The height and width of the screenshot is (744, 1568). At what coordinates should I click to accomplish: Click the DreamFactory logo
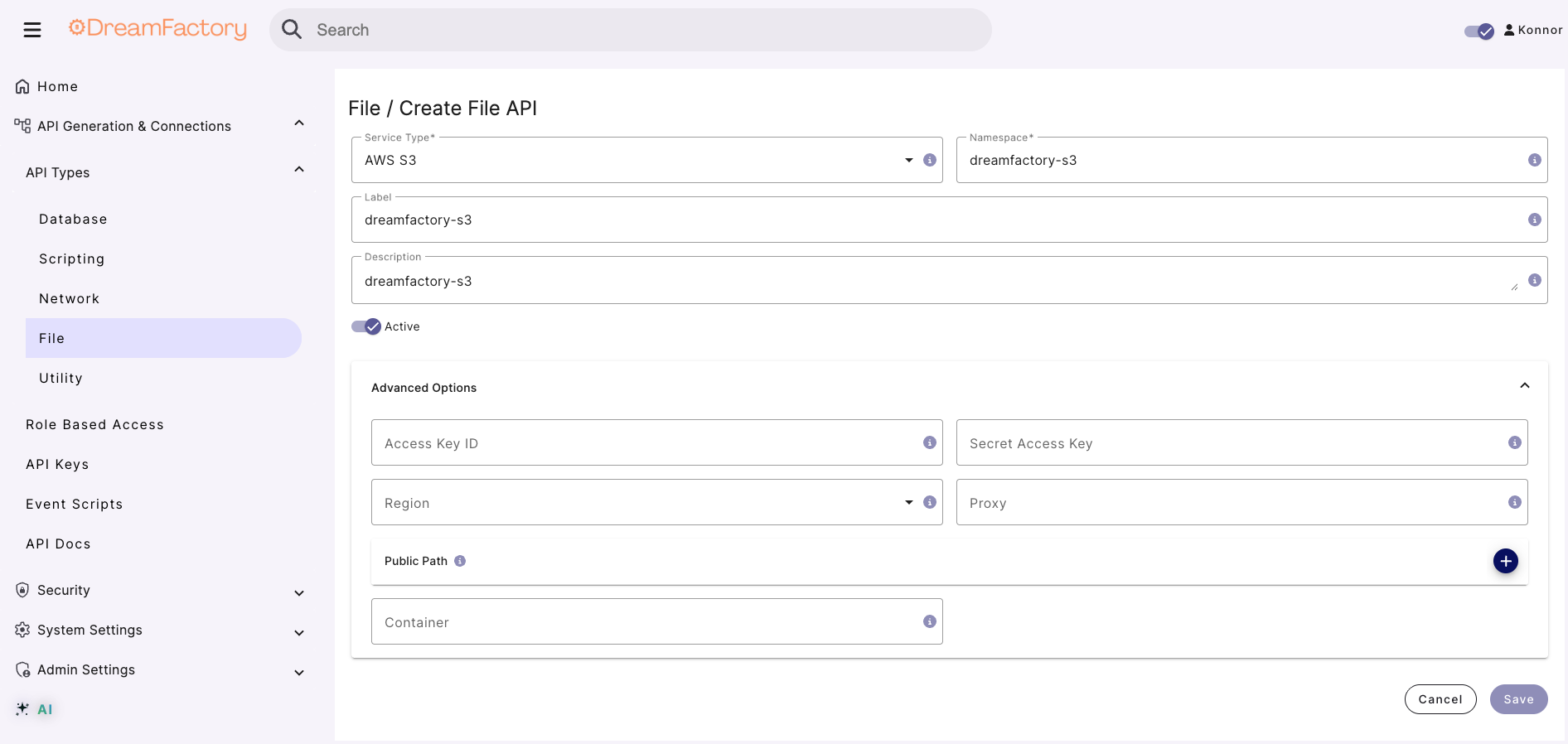point(157,28)
